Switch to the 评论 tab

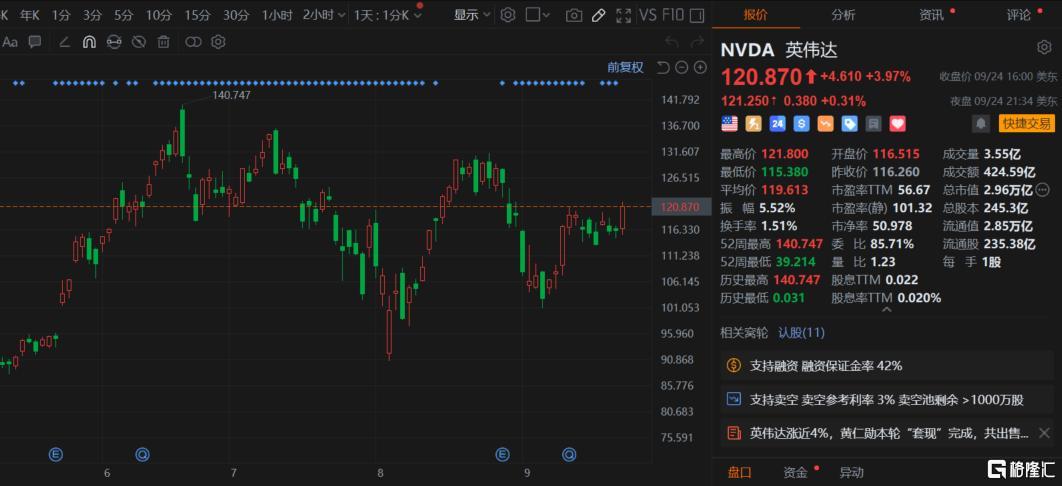coord(1019,15)
